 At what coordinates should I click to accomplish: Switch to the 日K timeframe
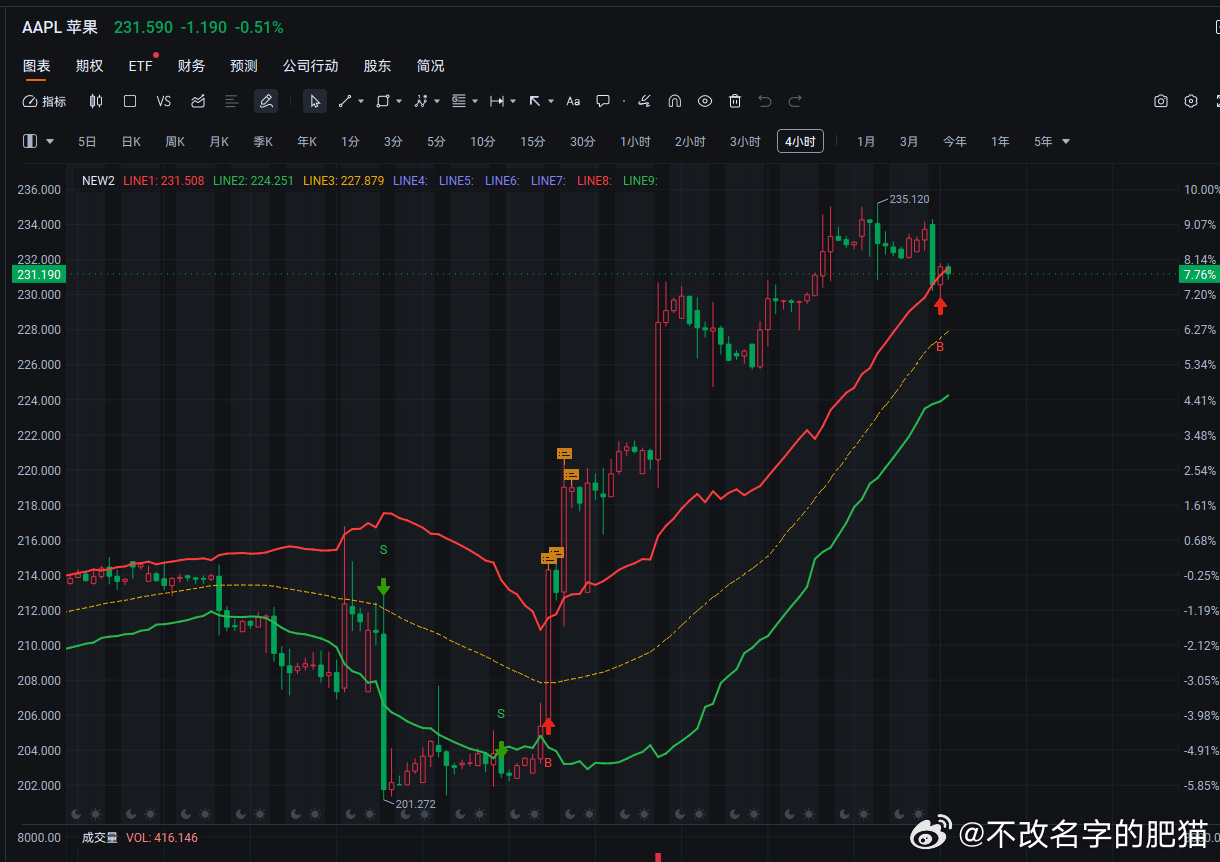[131, 141]
